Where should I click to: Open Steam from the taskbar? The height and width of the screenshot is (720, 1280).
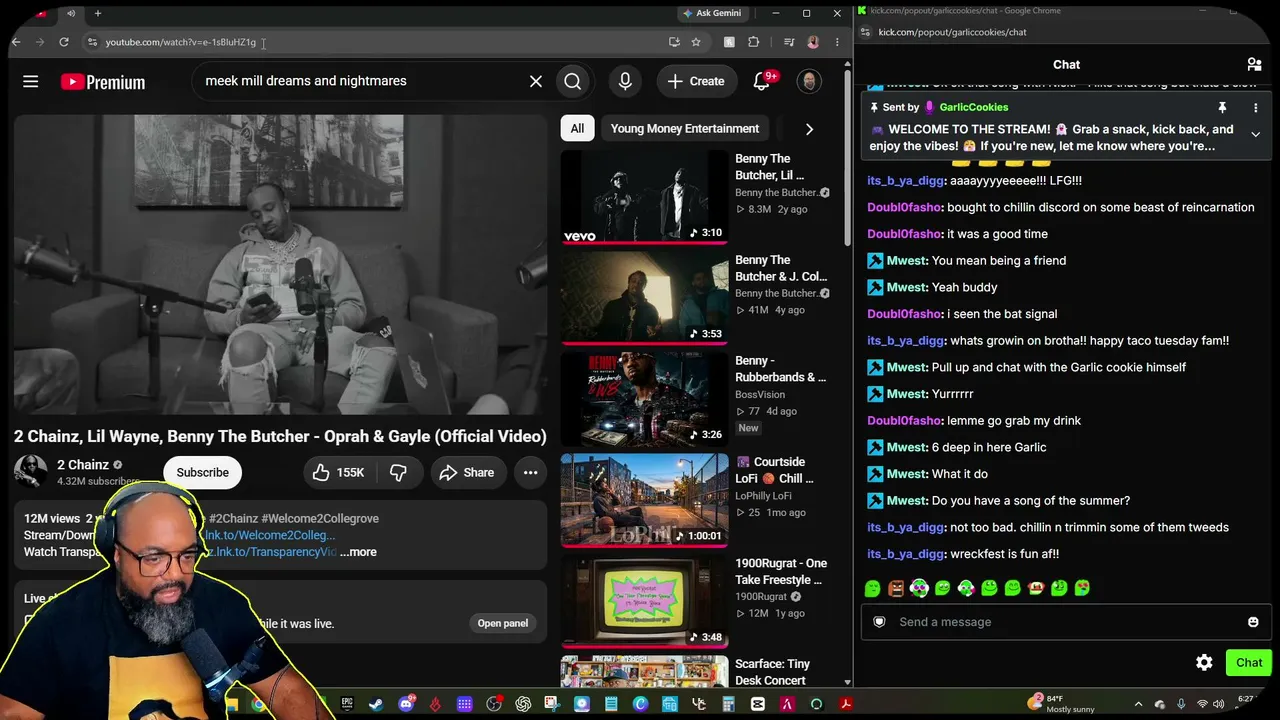pos(376,704)
